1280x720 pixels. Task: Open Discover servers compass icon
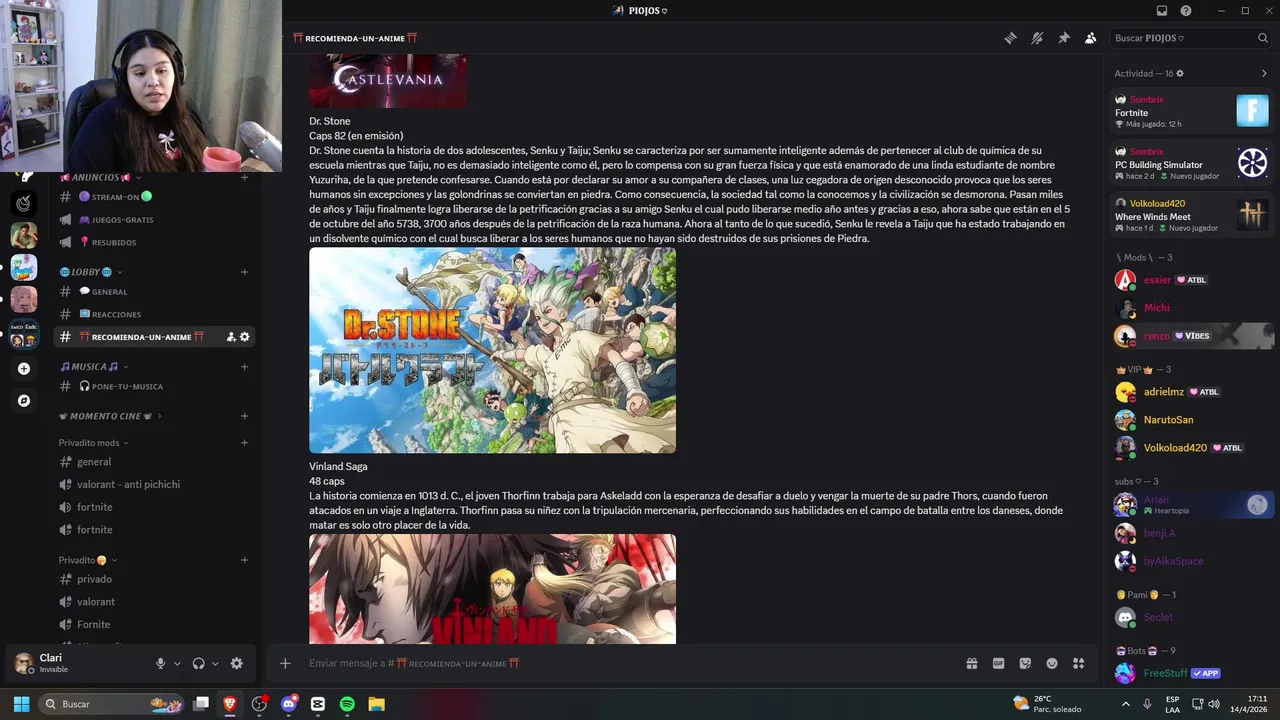click(x=24, y=400)
